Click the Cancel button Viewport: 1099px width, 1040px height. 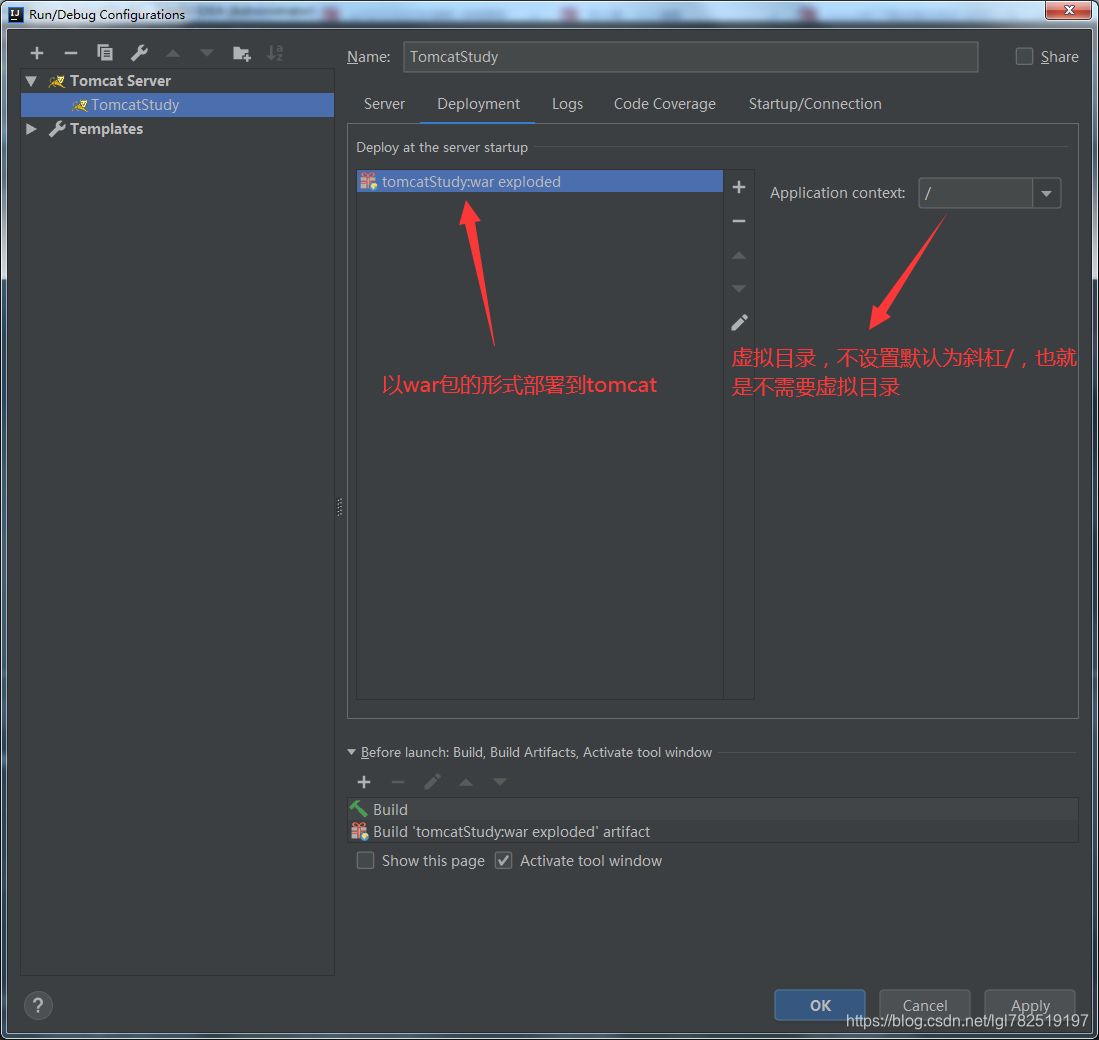[924, 1006]
